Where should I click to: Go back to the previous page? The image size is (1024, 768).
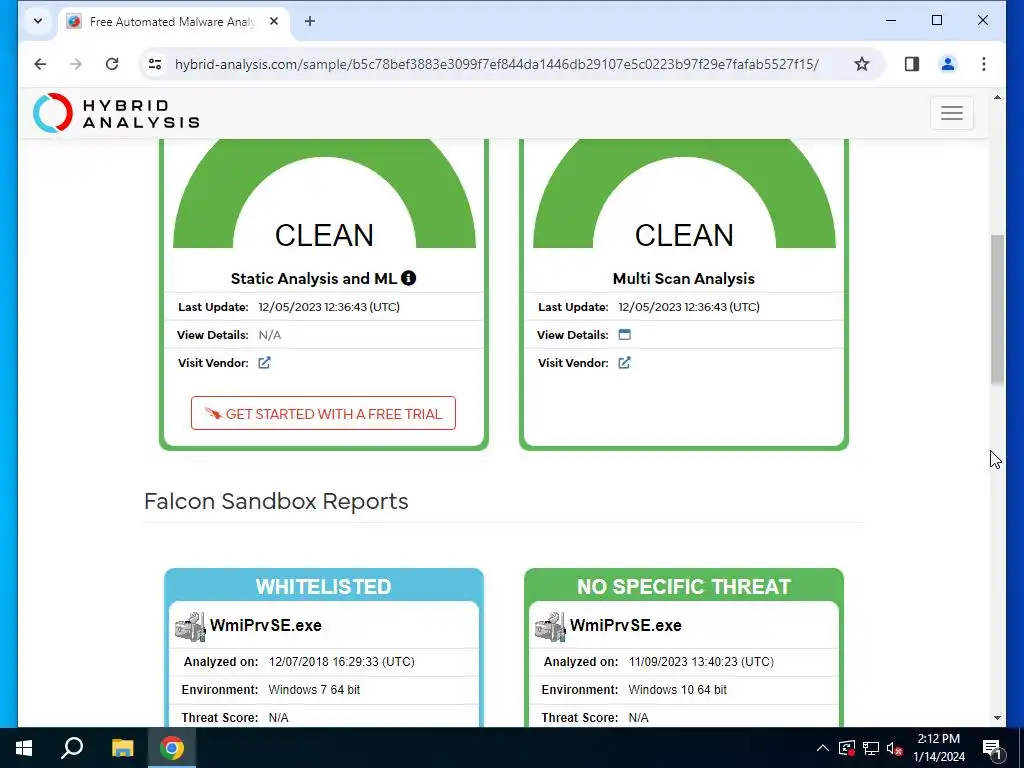(x=40, y=64)
